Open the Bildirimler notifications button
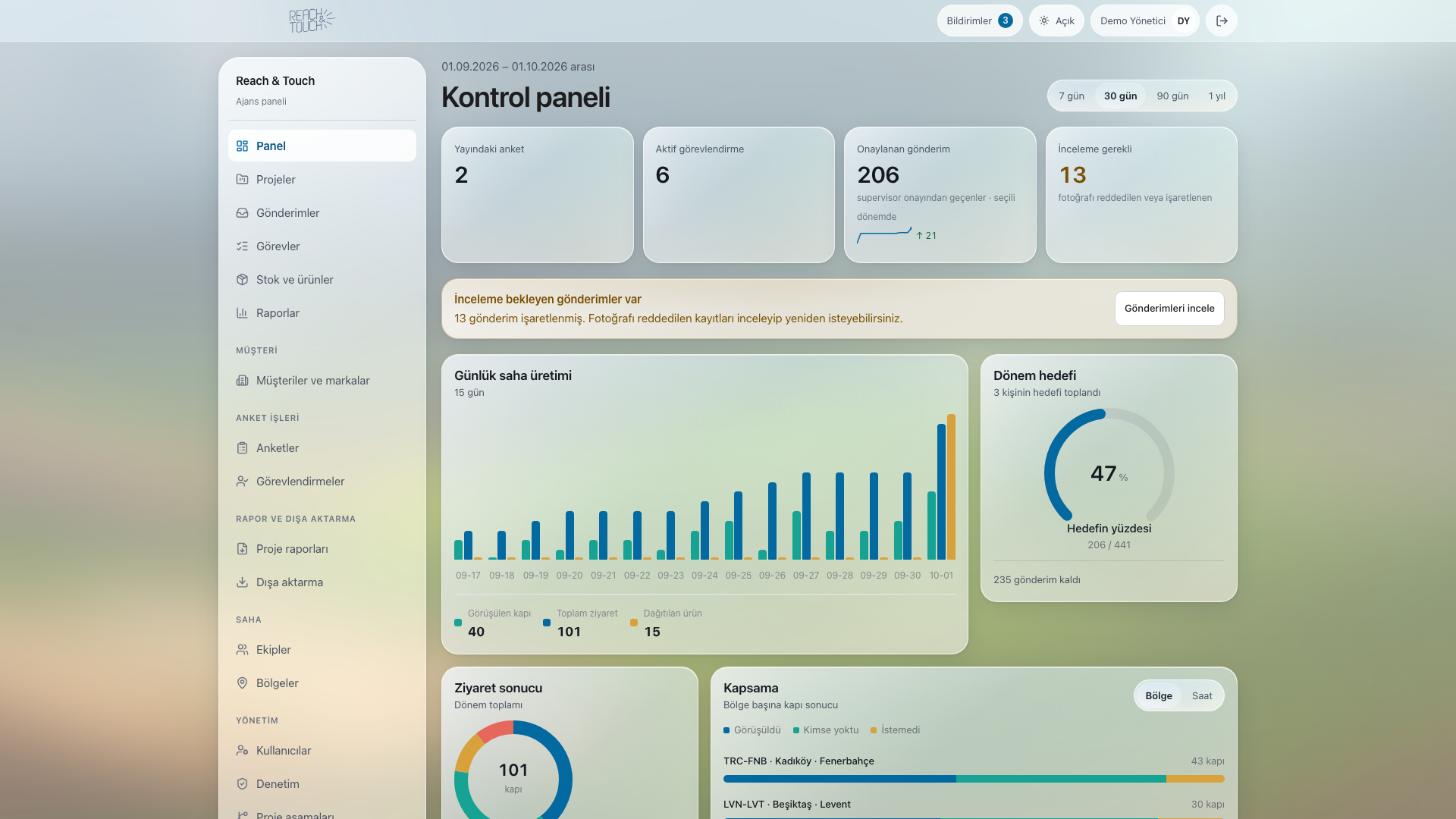 point(980,20)
